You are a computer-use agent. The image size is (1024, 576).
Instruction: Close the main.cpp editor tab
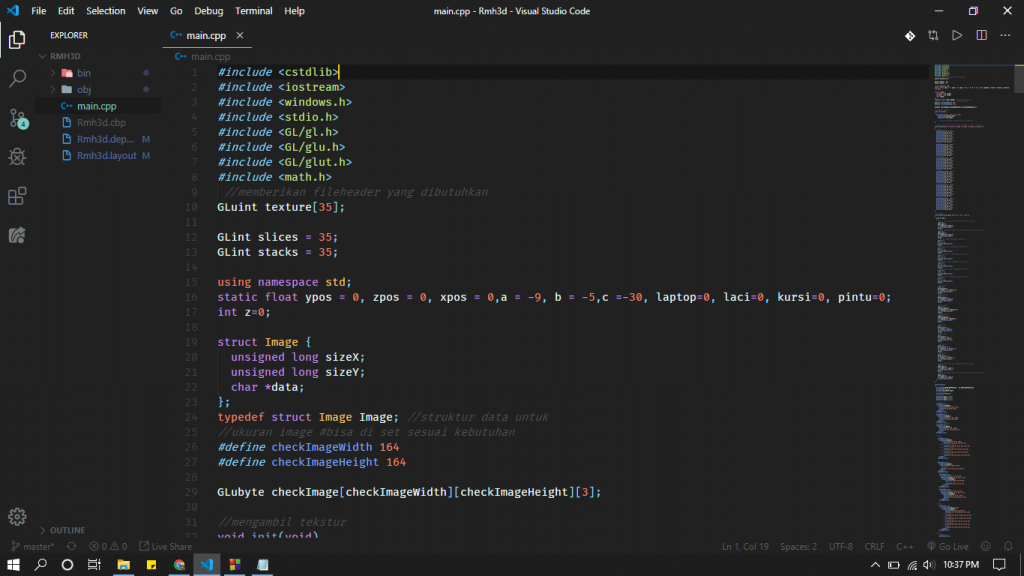click(240, 35)
